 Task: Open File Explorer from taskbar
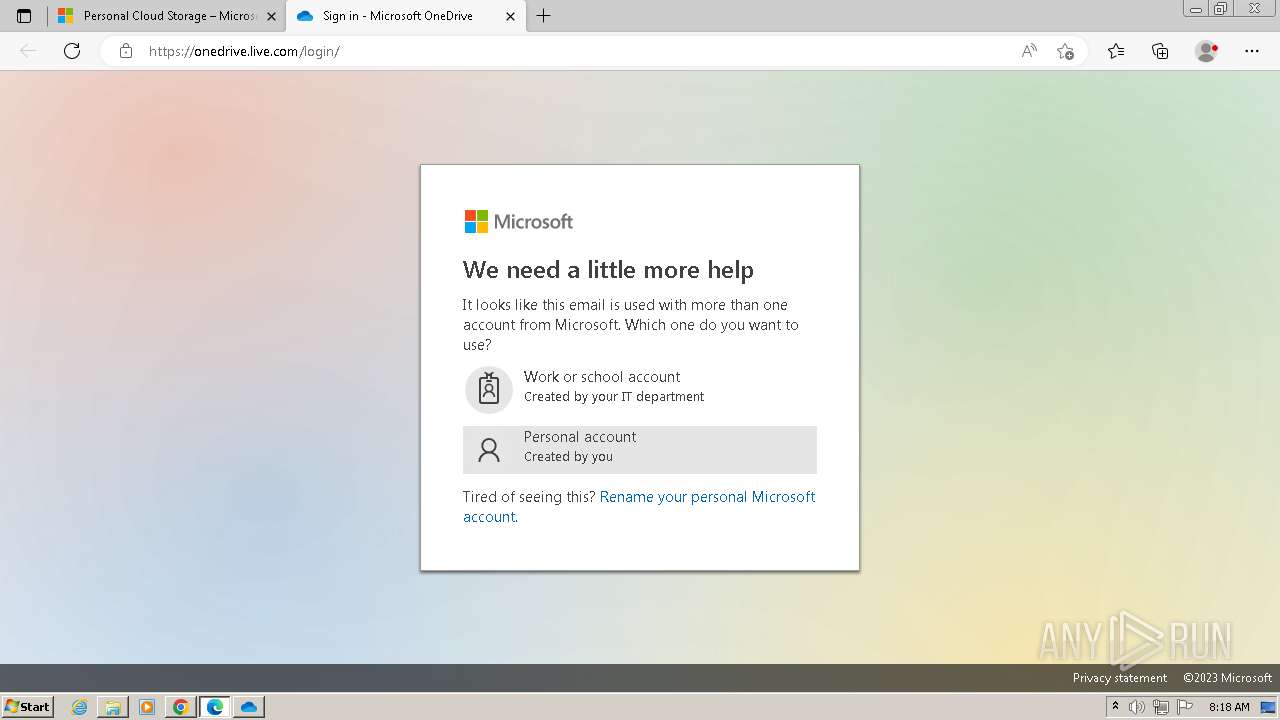113,707
